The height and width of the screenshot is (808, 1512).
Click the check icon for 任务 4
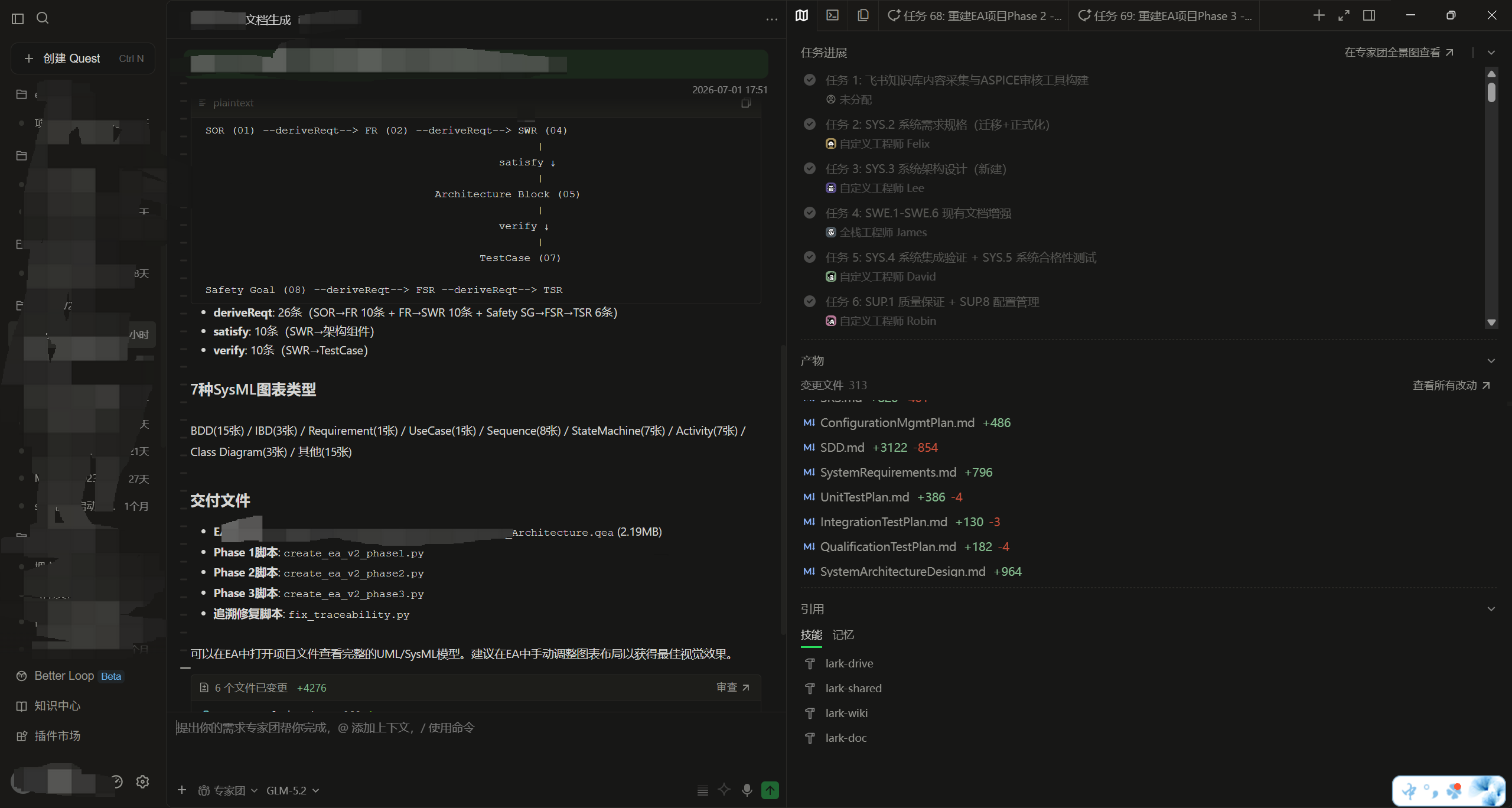tap(810, 213)
